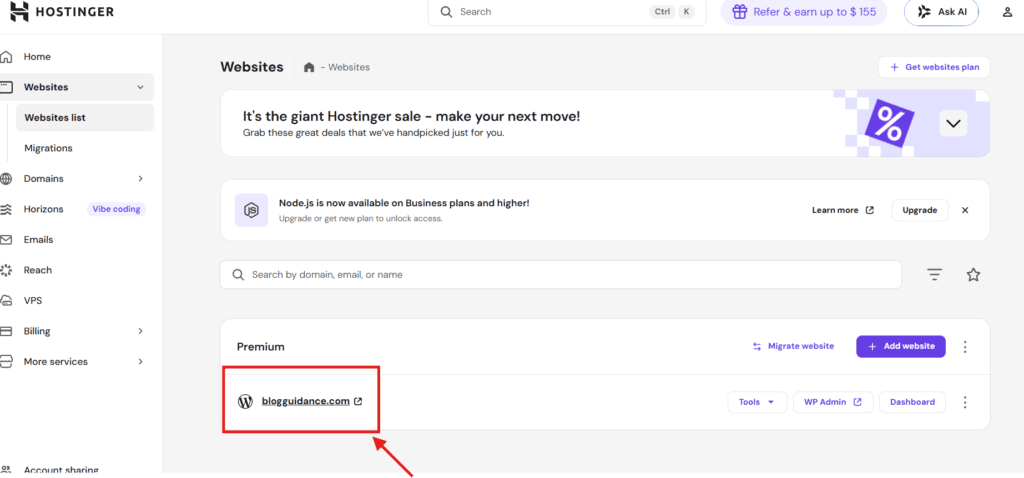Click the Horizons waves icon

6,209
